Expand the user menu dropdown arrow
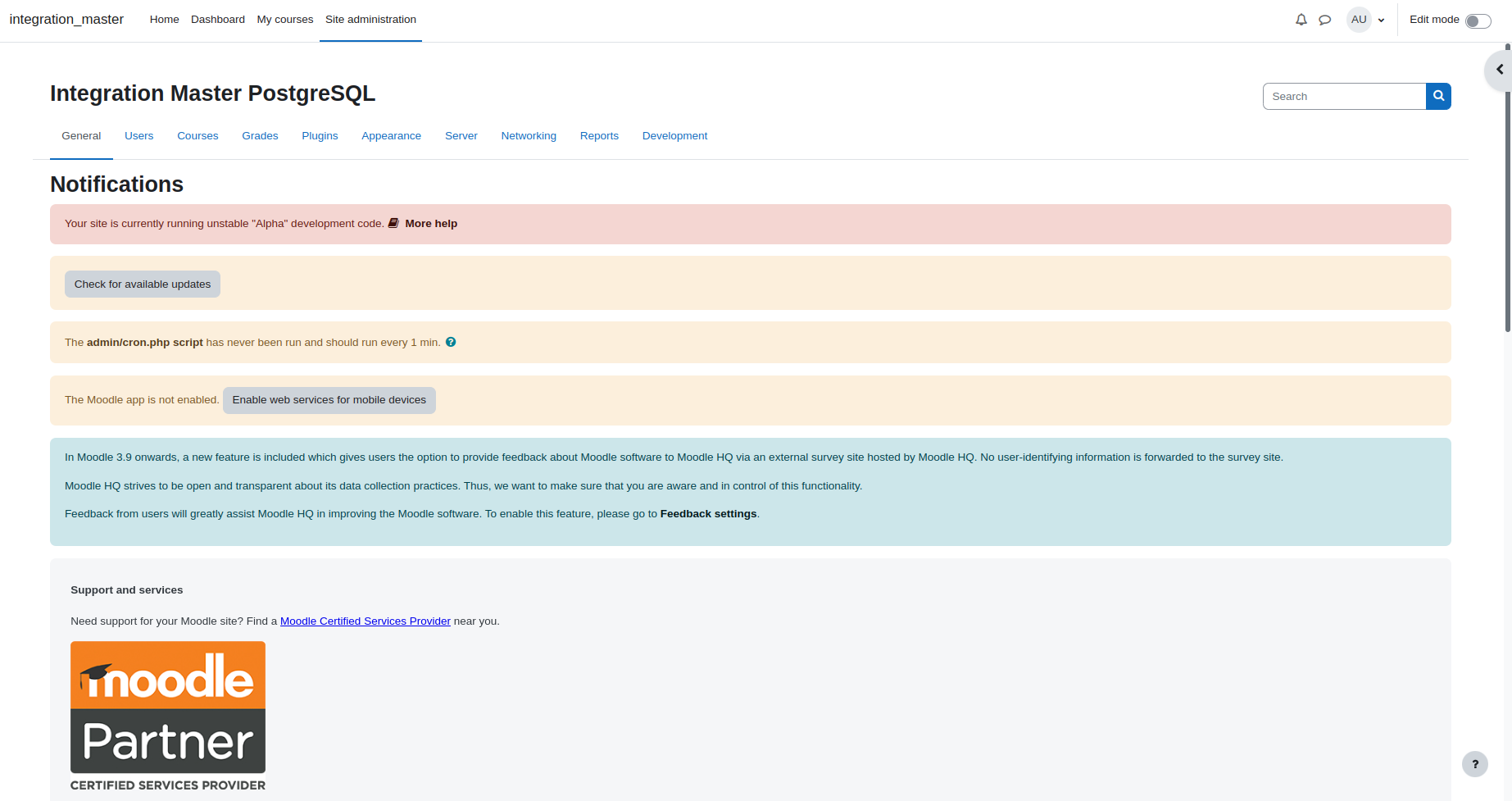The width and height of the screenshot is (1512, 801). (1382, 20)
